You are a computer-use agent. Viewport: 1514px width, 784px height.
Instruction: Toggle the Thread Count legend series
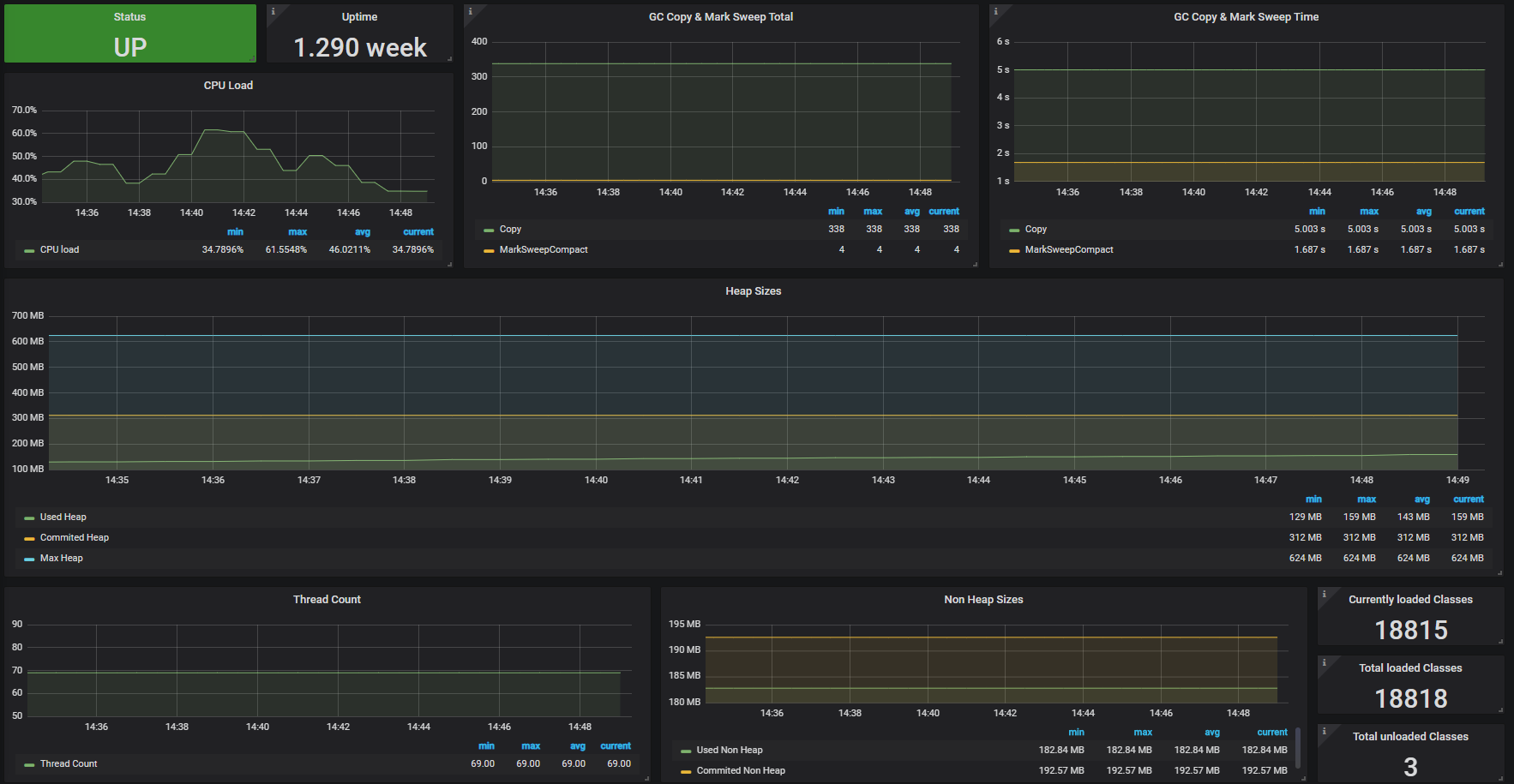69,764
